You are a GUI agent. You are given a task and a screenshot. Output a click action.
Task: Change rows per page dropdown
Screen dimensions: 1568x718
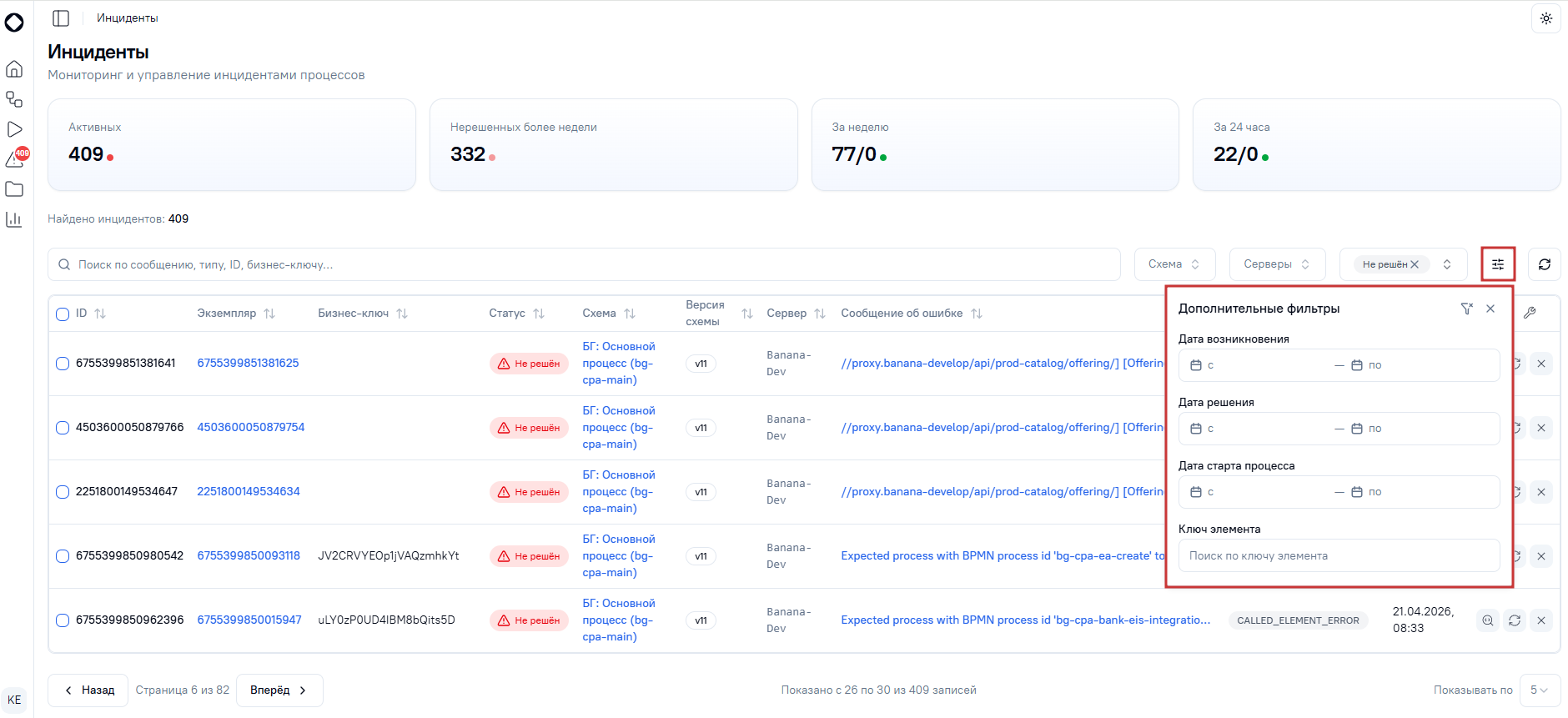coord(1540,690)
